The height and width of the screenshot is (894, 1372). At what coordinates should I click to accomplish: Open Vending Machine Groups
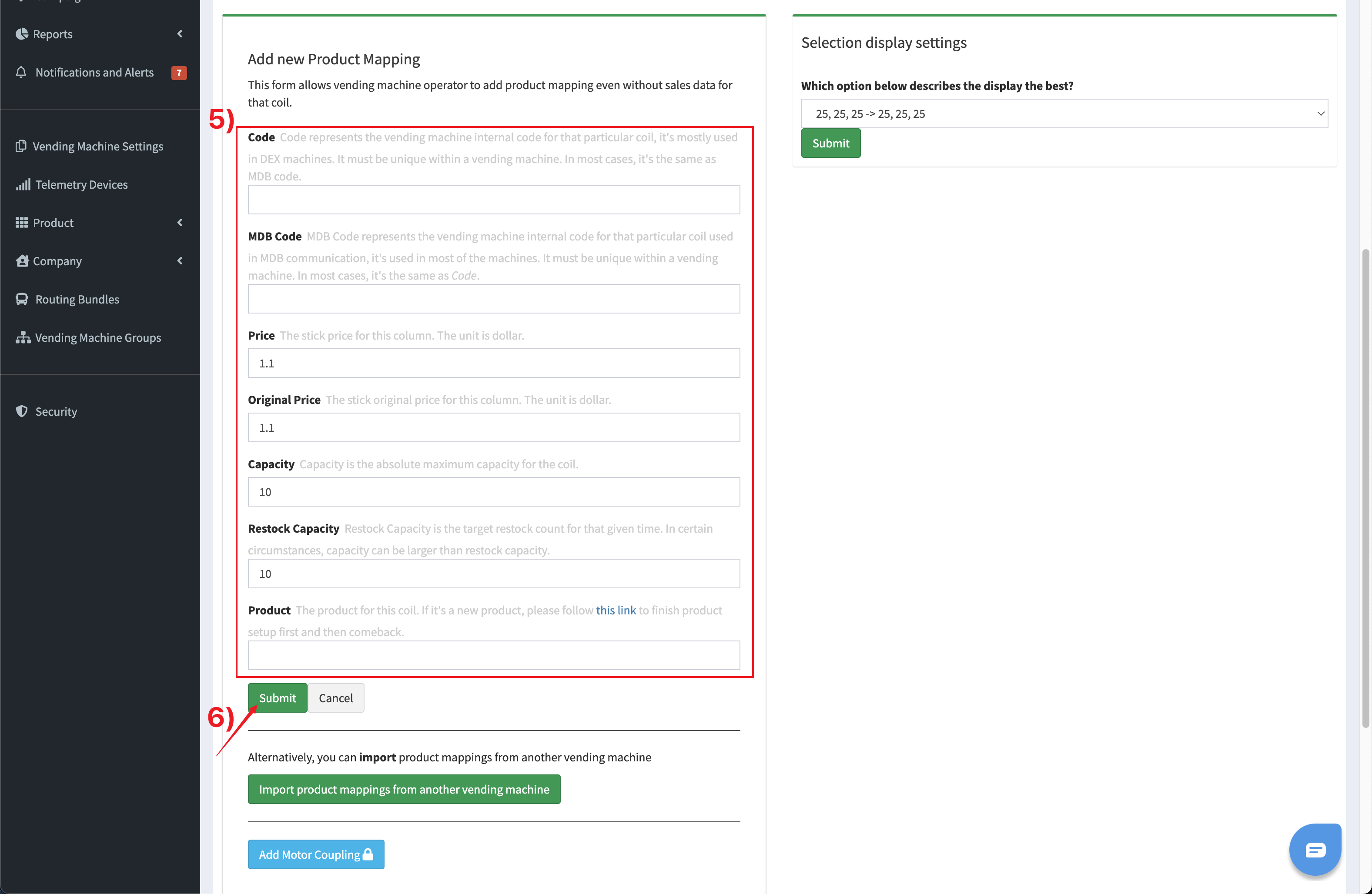coord(97,337)
